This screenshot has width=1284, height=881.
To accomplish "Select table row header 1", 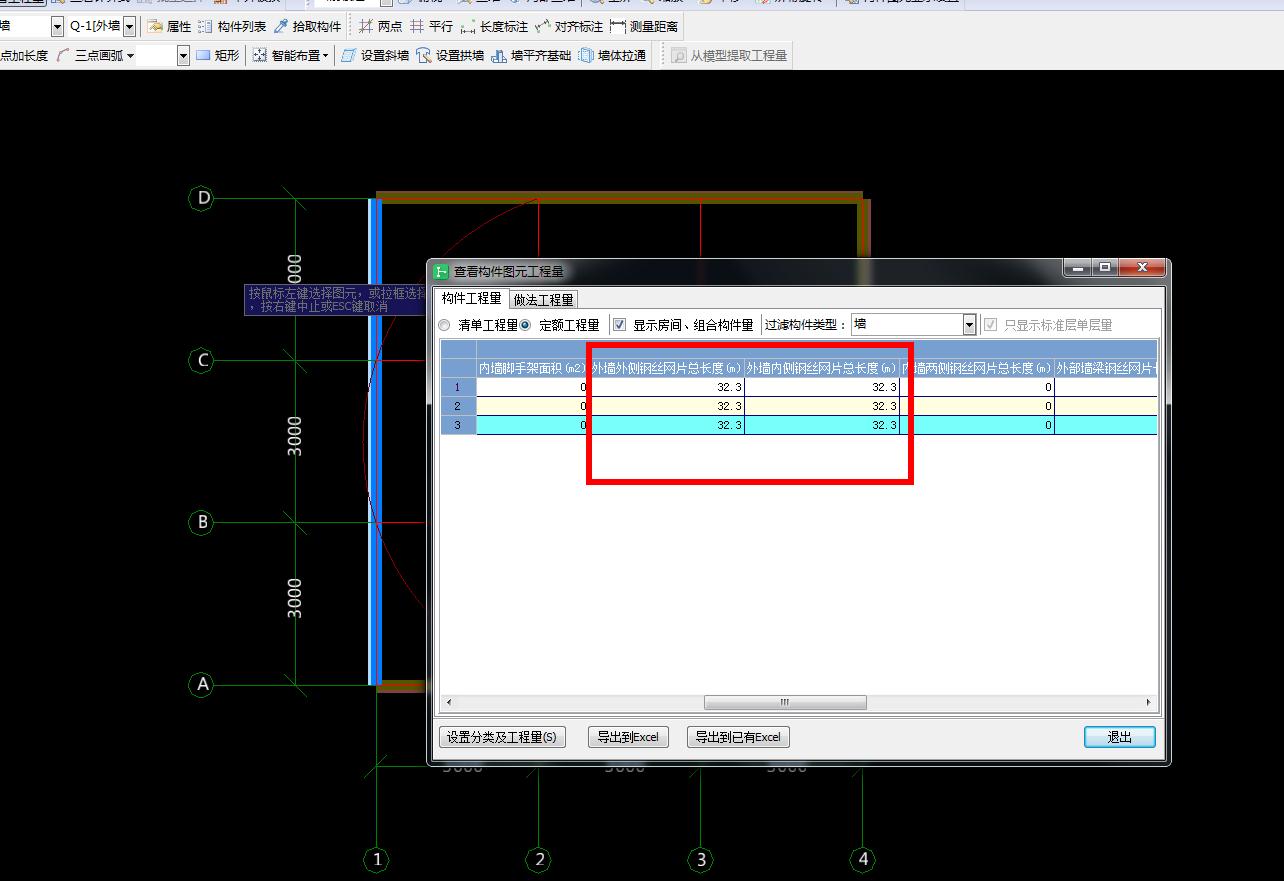I will [x=458, y=387].
